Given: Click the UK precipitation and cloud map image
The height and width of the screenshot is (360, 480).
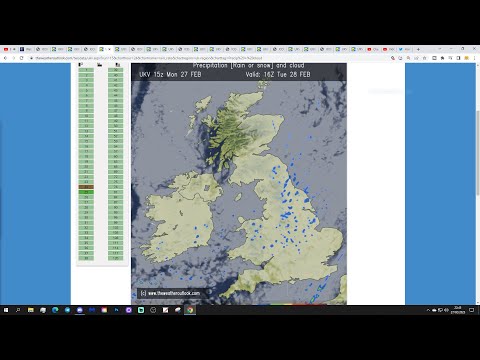Looking at the screenshot, I should click(x=239, y=184).
